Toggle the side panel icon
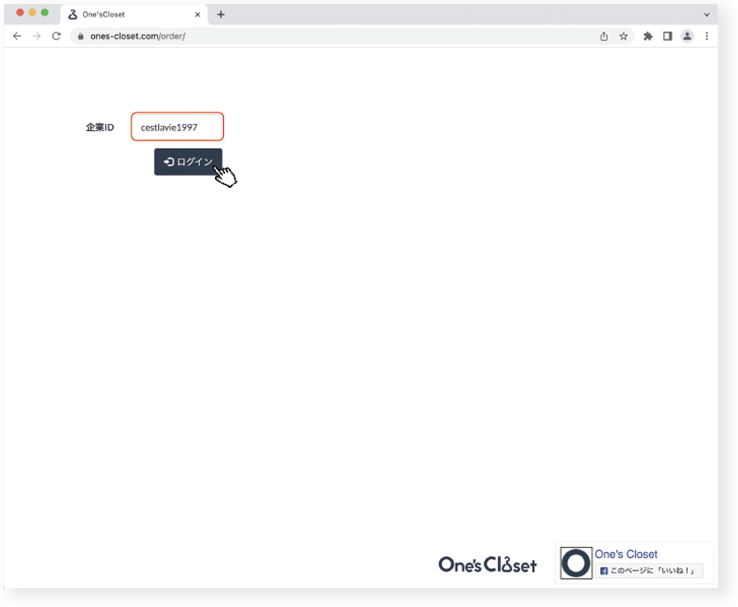The width and height of the screenshot is (738, 607). [x=667, y=36]
